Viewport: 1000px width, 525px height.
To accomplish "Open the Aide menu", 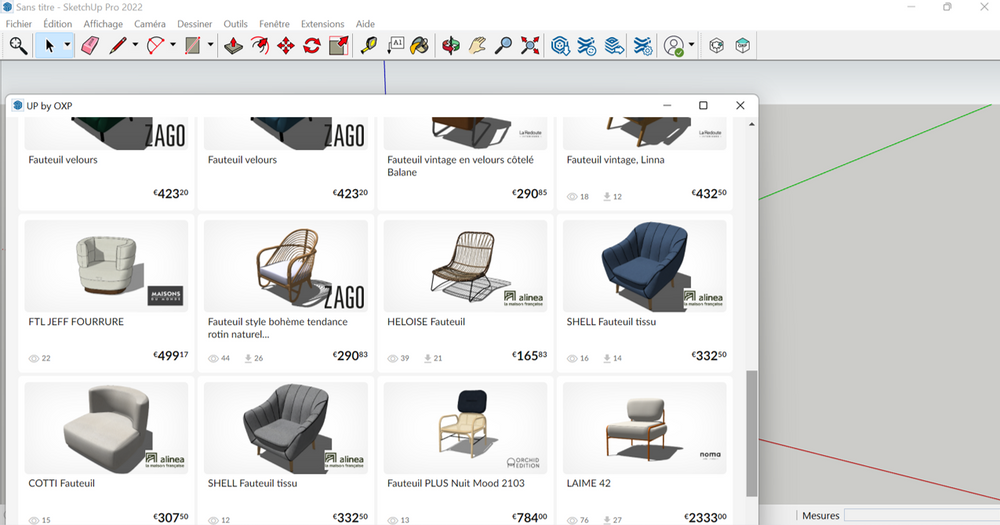I will 365,24.
